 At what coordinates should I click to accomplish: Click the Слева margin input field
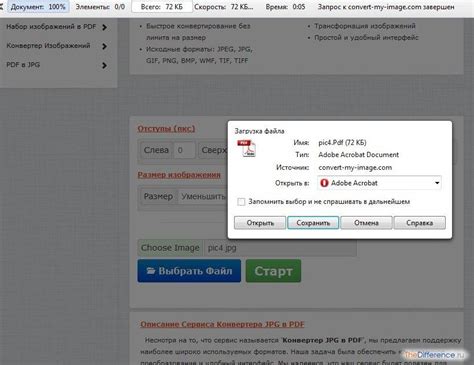point(184,150)
